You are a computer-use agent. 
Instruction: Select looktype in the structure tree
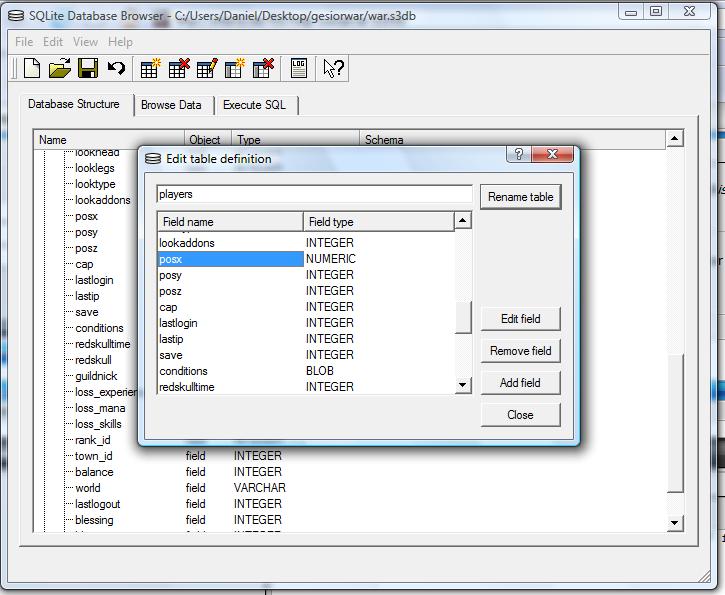click(x=95, y=184)
